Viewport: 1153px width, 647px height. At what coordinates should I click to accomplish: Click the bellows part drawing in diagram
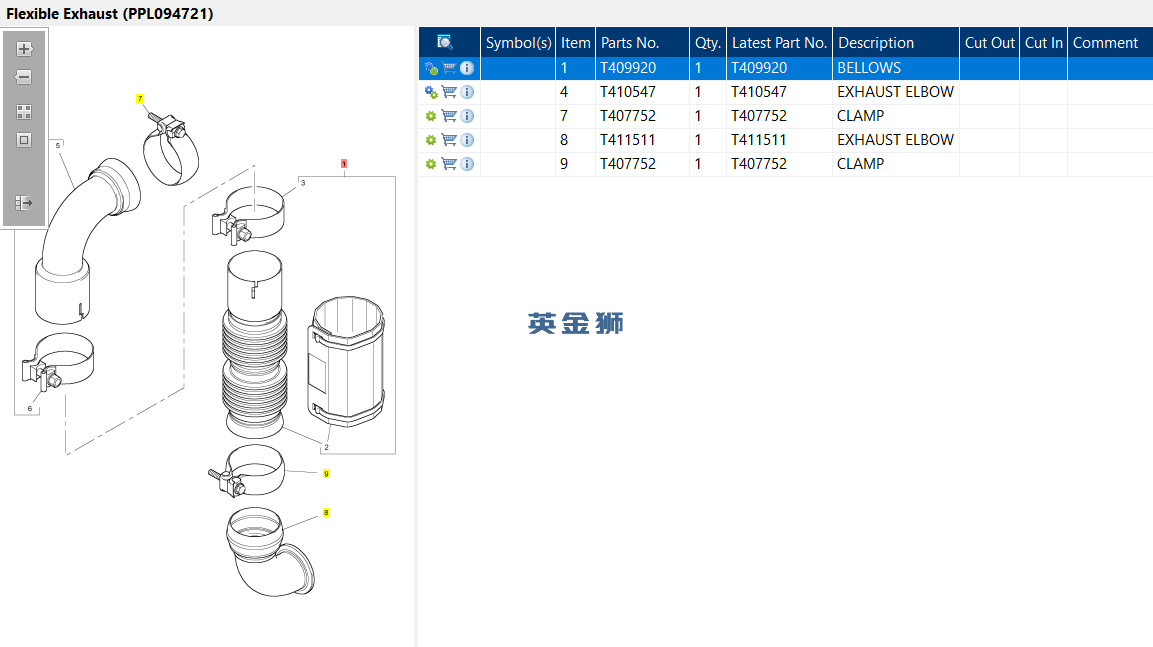tap(254, 346)
